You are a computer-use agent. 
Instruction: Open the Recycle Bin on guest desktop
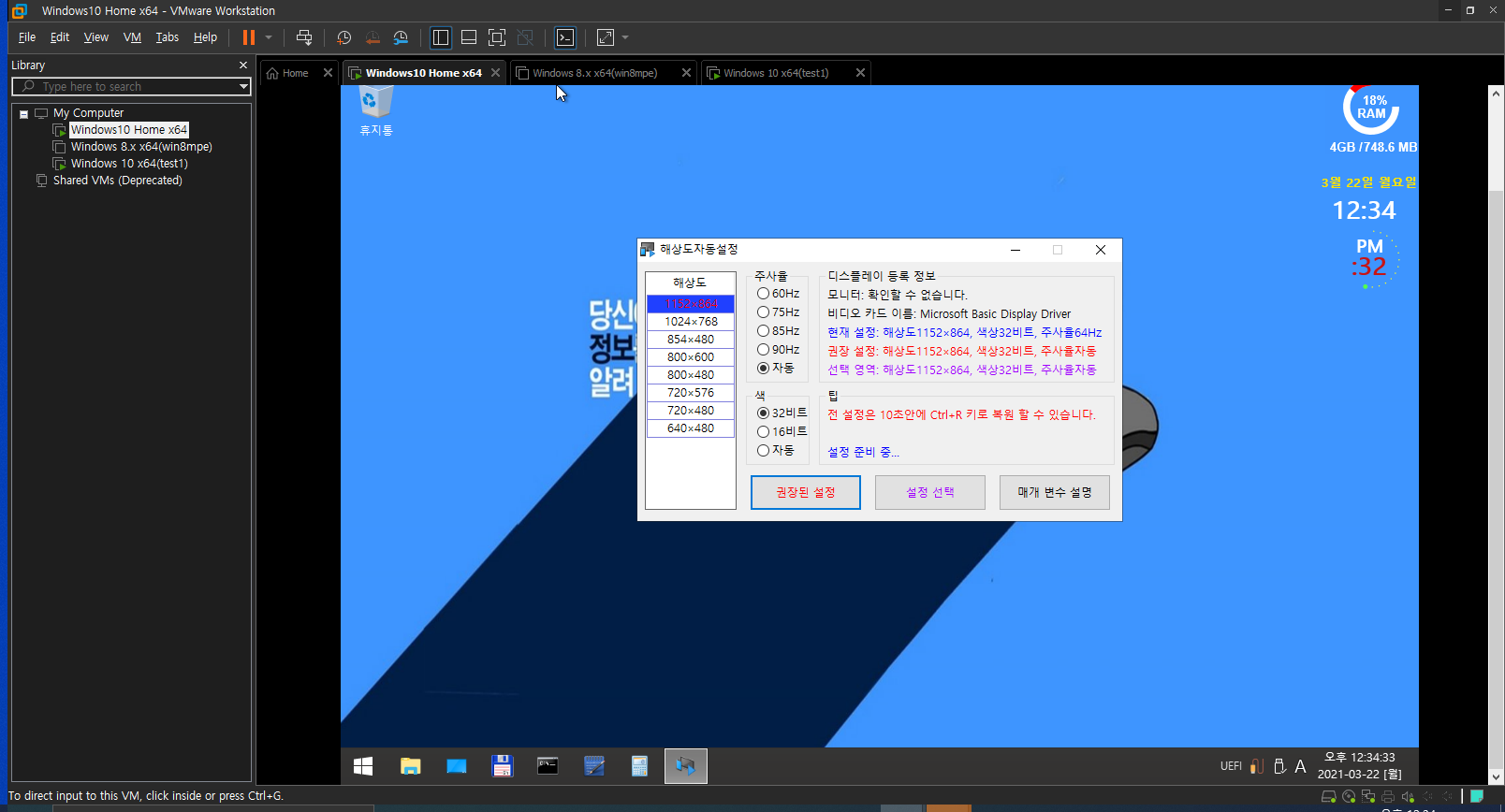(x=376, y=110)
